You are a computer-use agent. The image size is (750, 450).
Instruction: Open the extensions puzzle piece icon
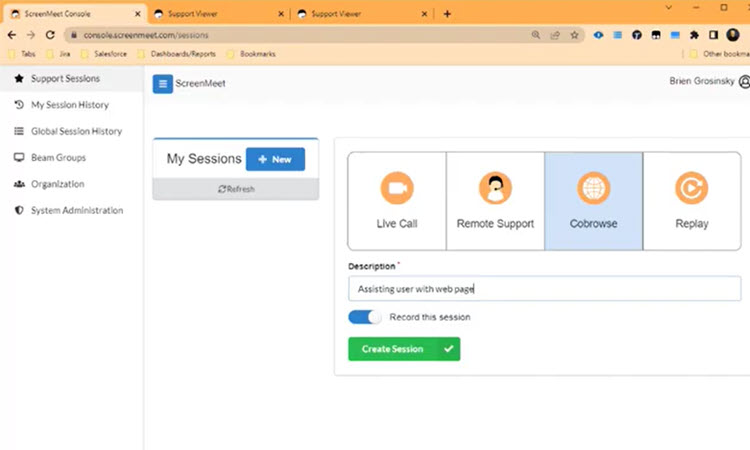click(x=694, y=35)
